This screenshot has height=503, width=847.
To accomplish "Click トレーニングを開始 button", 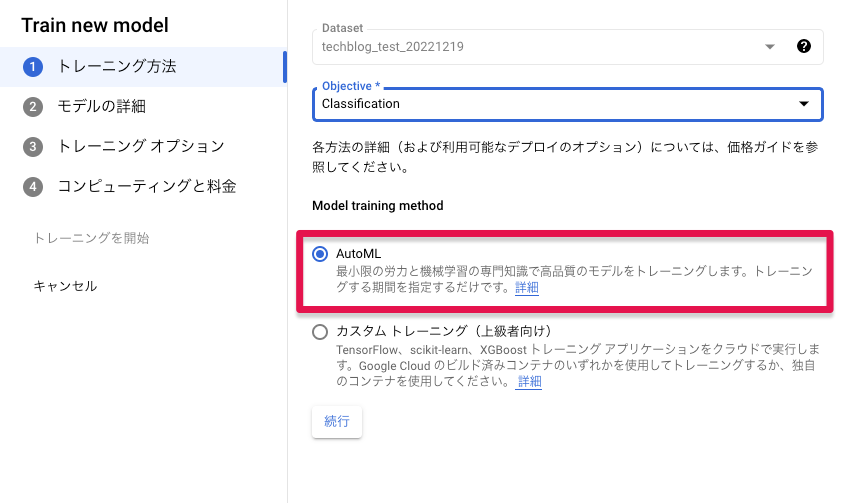I will coord(91,238).
